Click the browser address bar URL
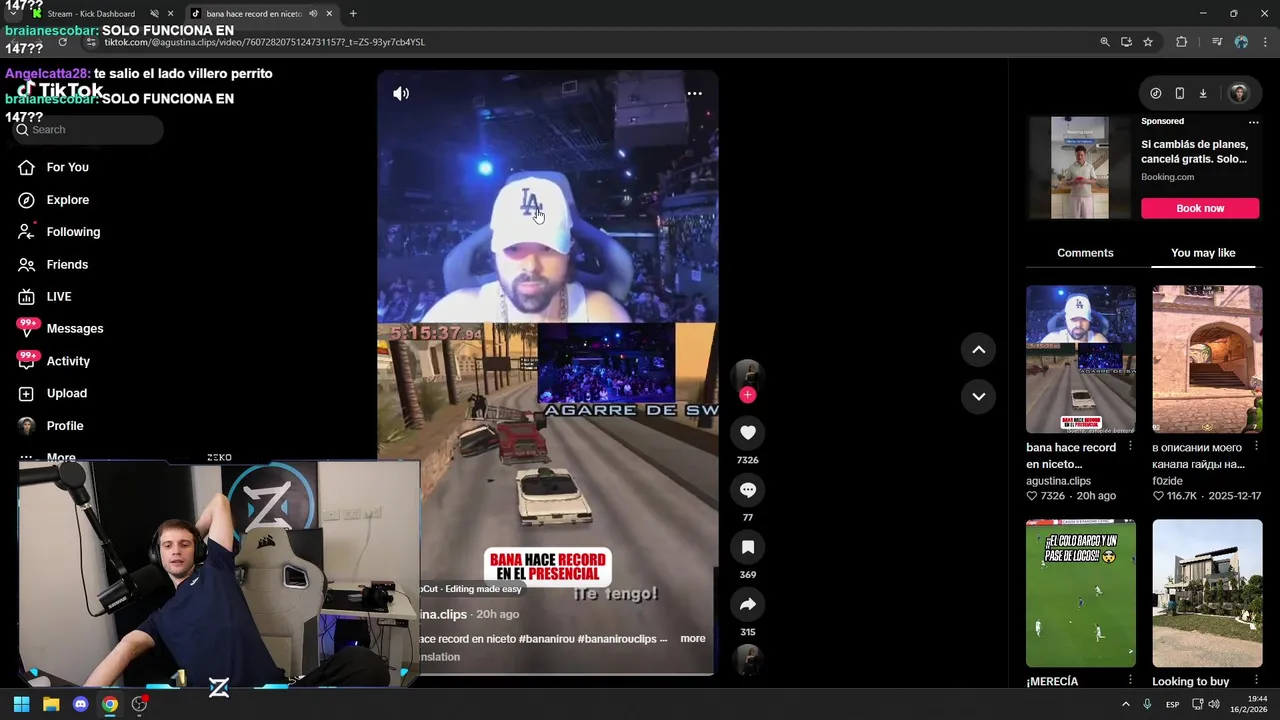The image size is (1280, 720). click(x=265, y=42)
